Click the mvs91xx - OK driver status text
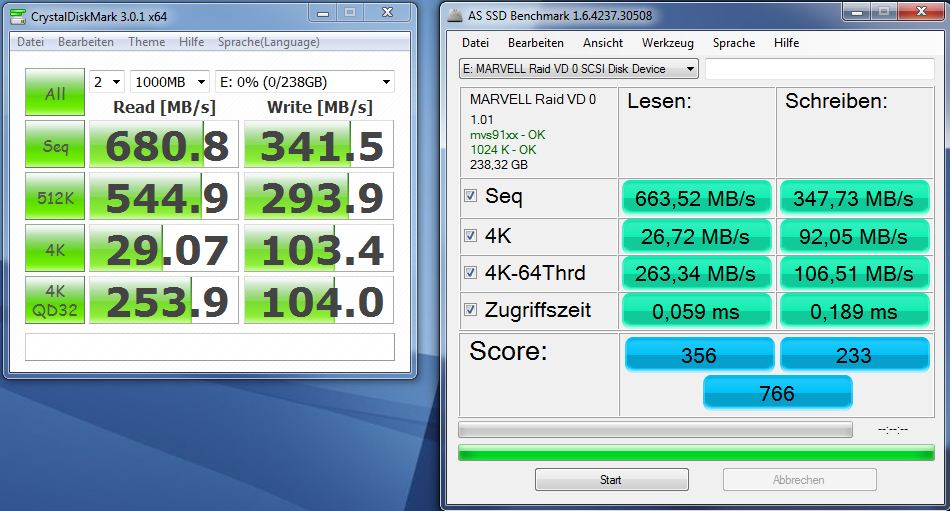The width and height of the screenshot is (950, 511). click(x=508, y=135)
